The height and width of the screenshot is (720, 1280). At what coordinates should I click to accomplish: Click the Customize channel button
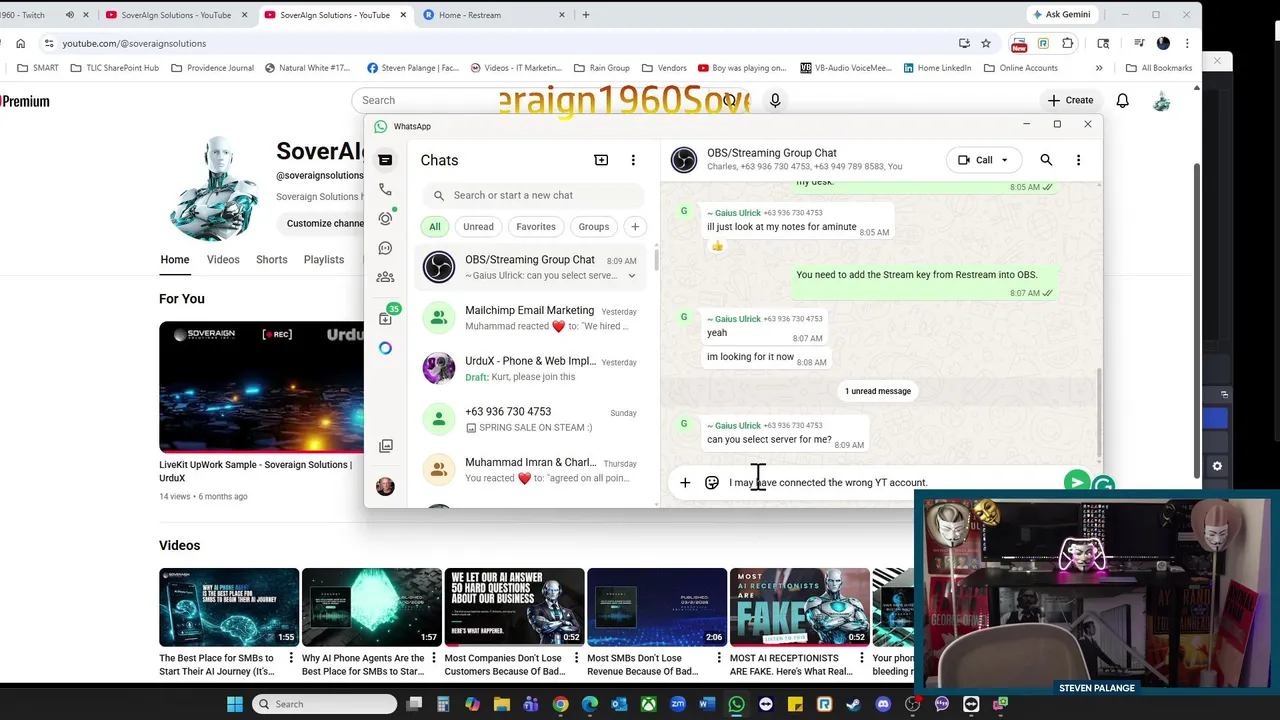pyautogui.click(x=322, y=224)
